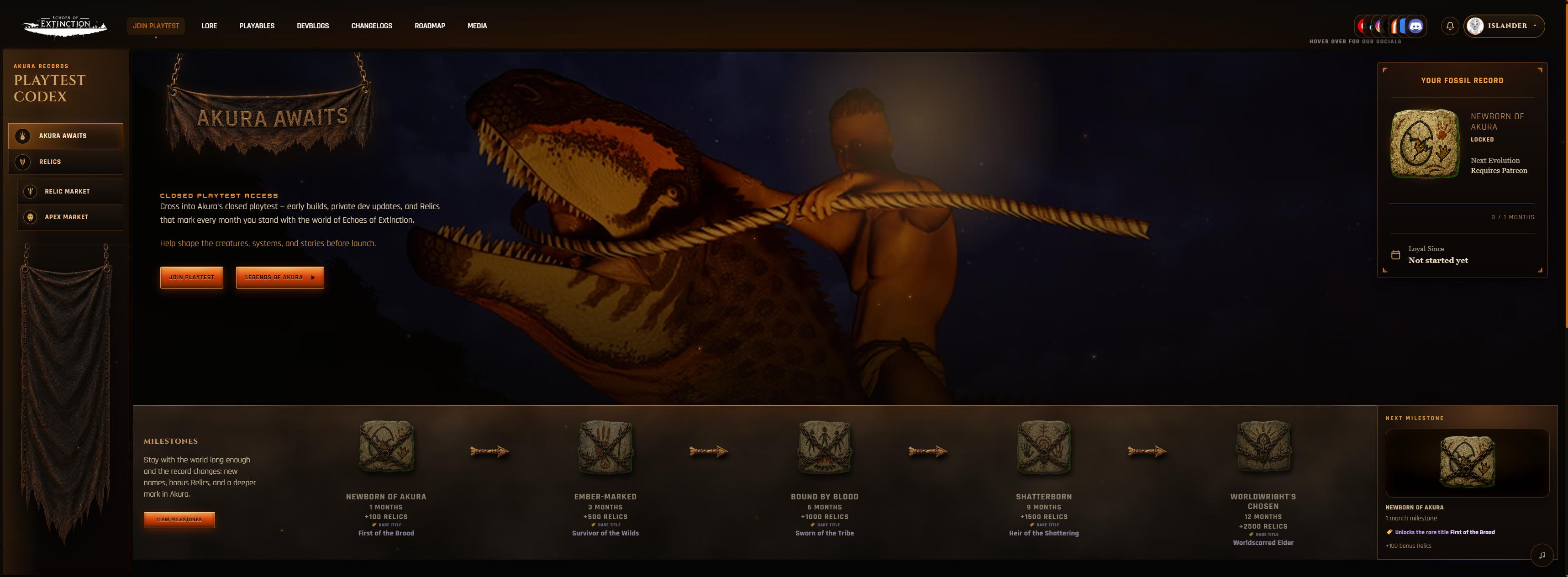Screen dimensions: 1568x577
Task: Click the 'Not started yet' loyalty text
Action: (1438, 261)
